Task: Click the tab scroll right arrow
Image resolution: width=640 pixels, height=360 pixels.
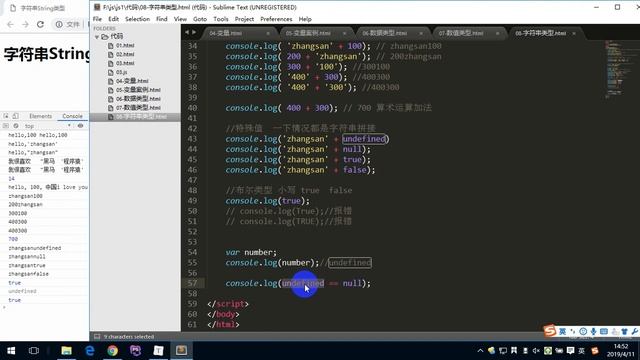Action: pos(194,32)
